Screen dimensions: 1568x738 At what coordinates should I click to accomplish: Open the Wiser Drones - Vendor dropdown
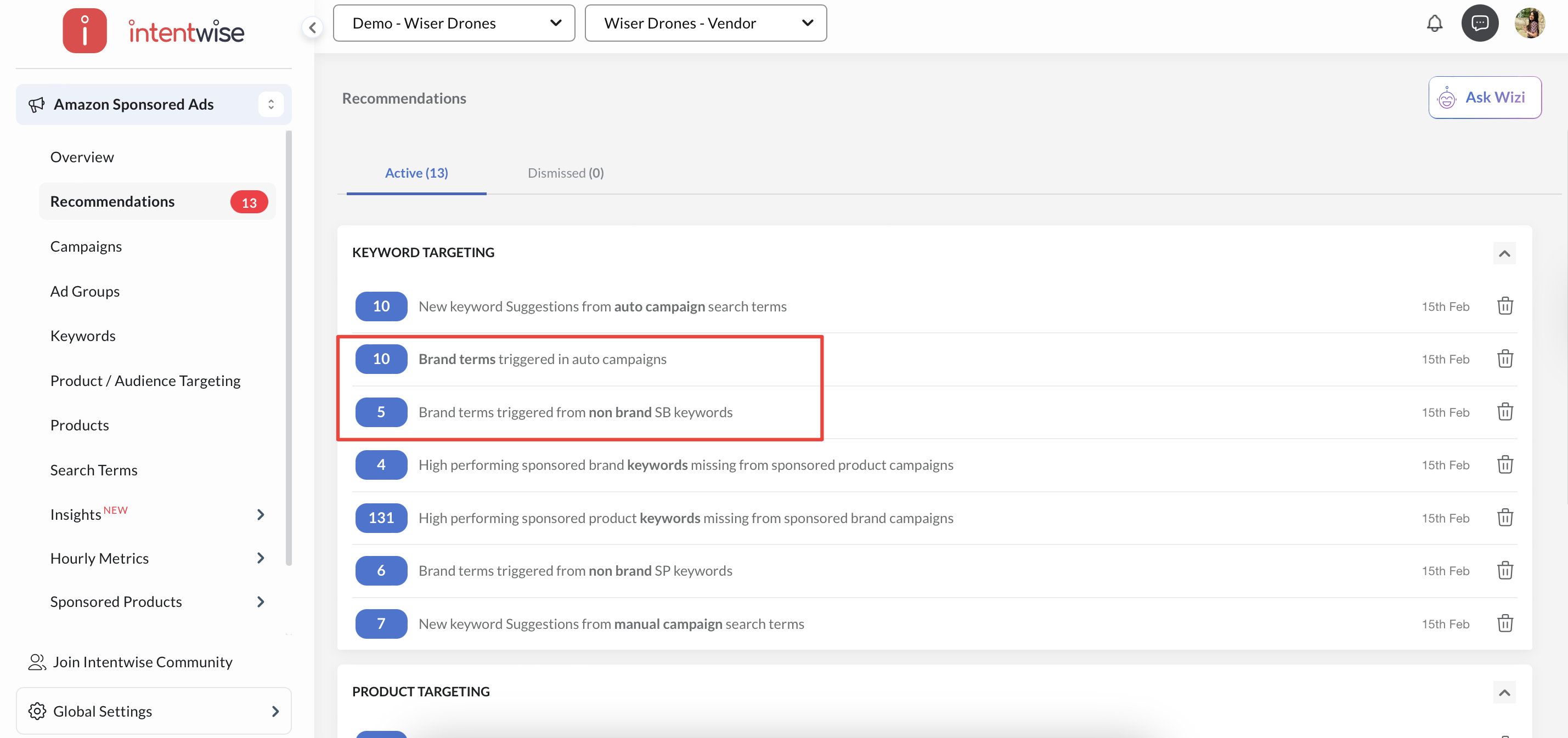click(706, 24)
